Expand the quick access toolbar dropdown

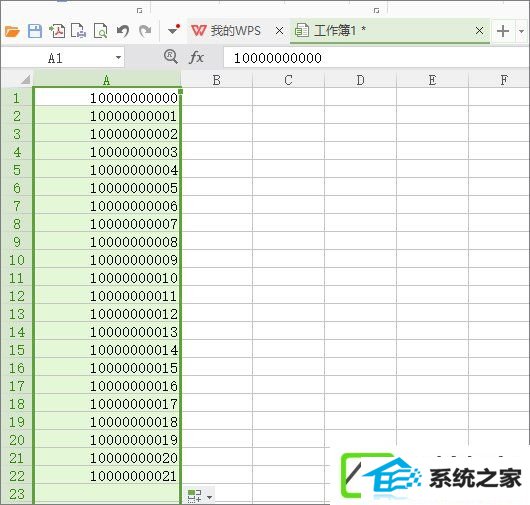pyautogui.click(x=173, y=31)
